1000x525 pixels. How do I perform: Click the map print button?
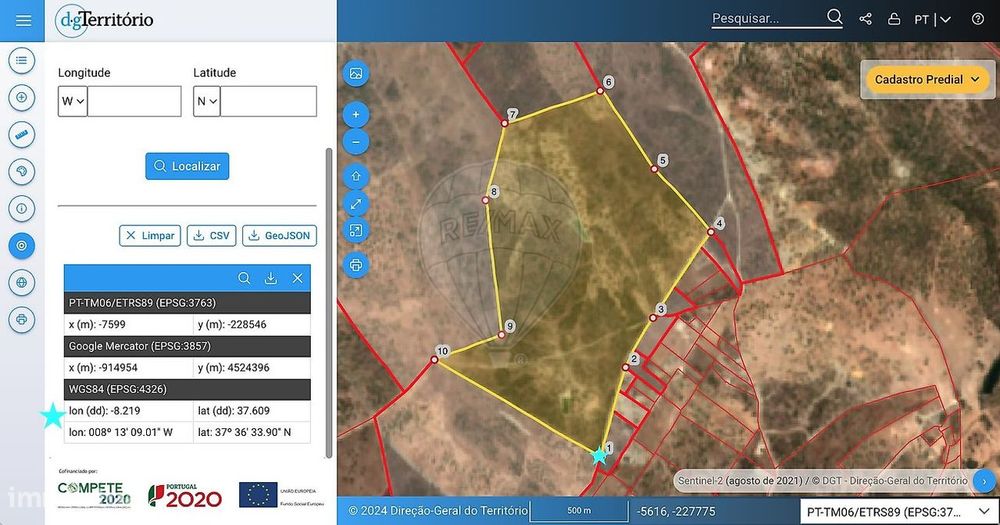click(356, 265)
